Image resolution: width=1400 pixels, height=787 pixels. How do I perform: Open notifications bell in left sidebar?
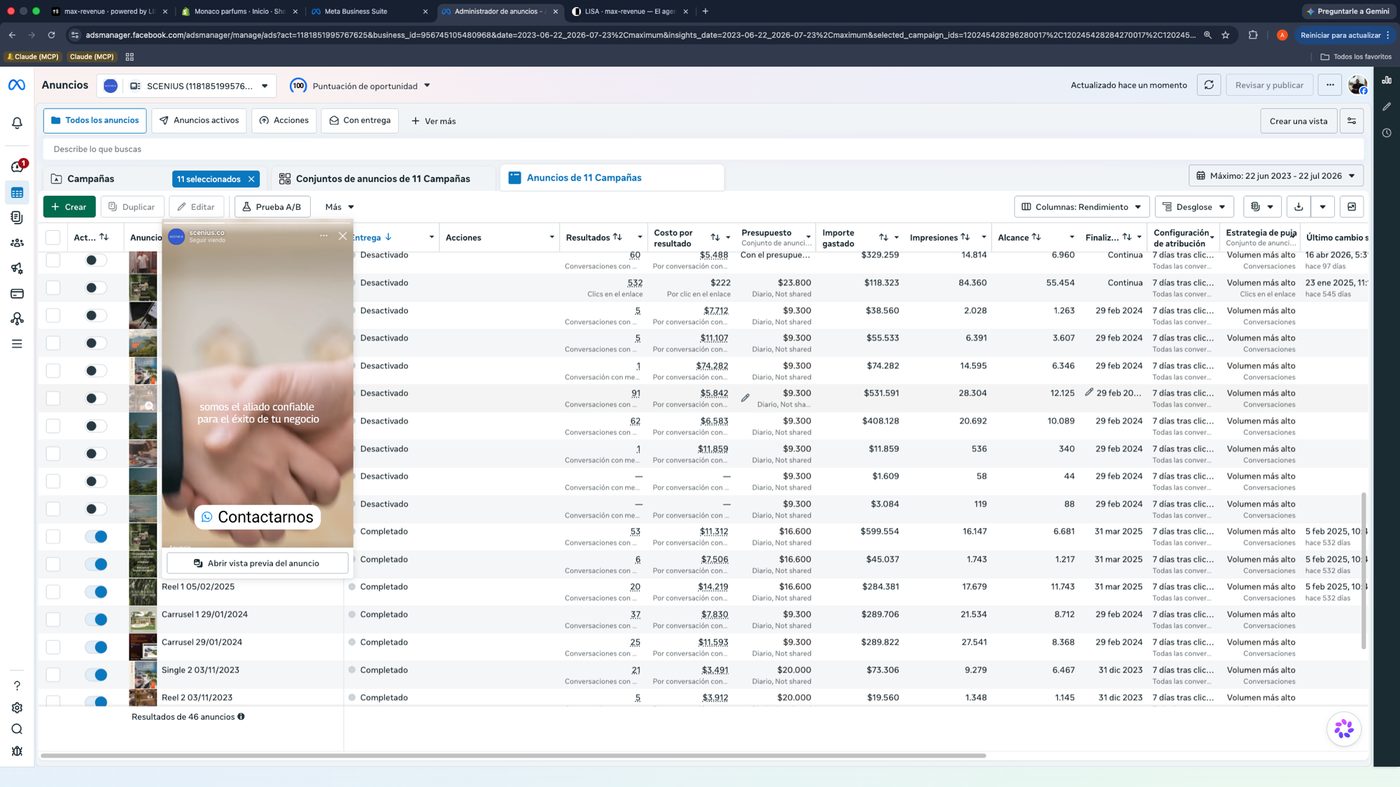point(17,123)
